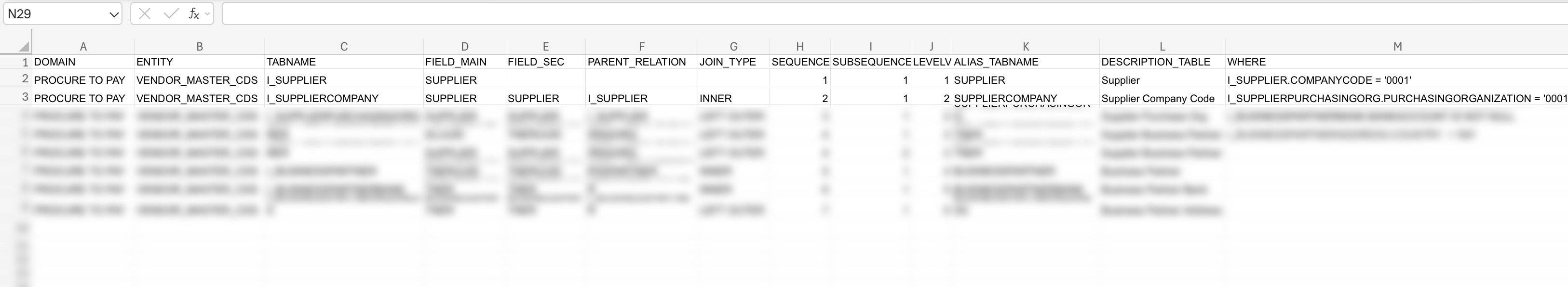This screenshot has height=287, width=1568.
Task: Select row 3 header
Action: [25, 97]
